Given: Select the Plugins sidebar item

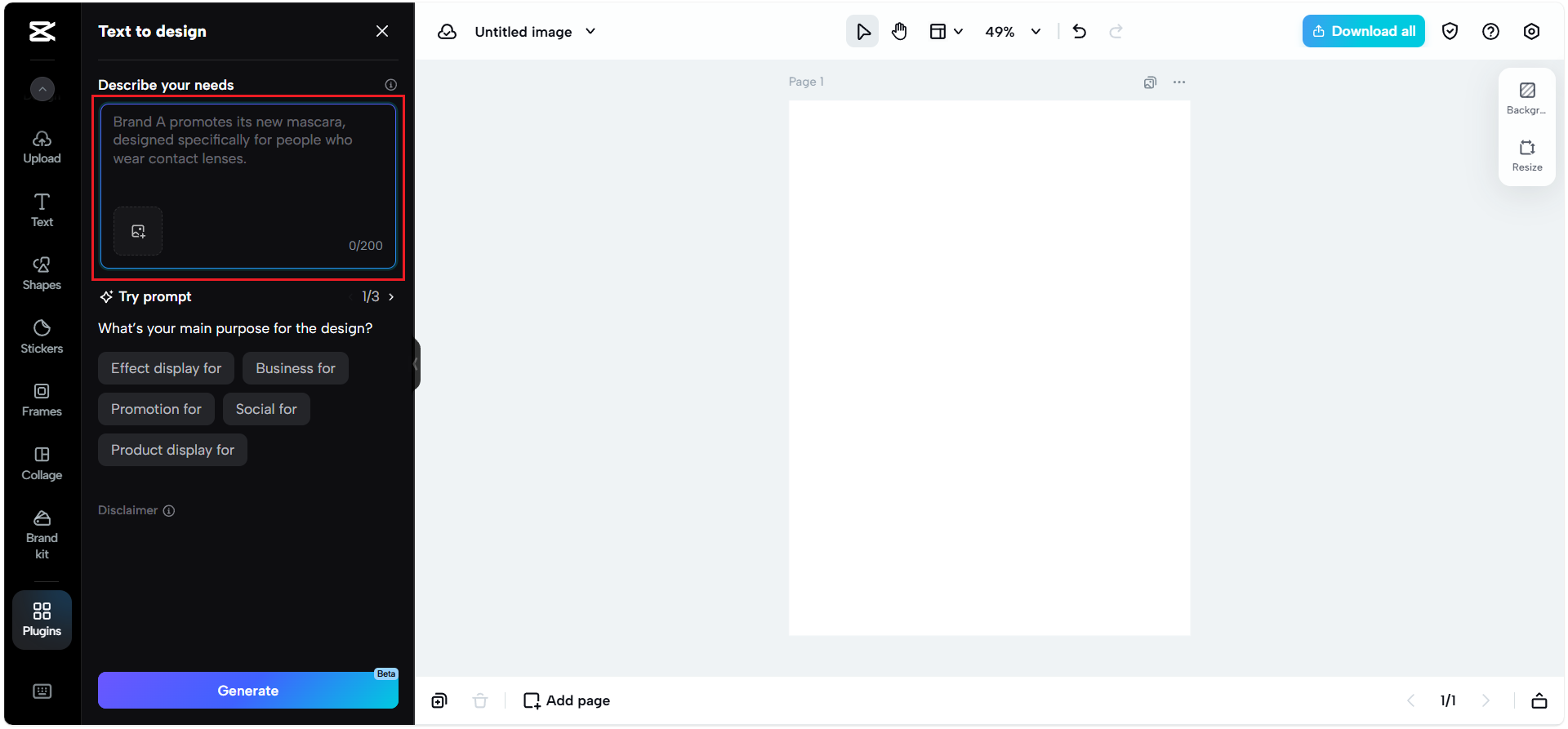Looking at the screenshot, I should pos(42,620).
